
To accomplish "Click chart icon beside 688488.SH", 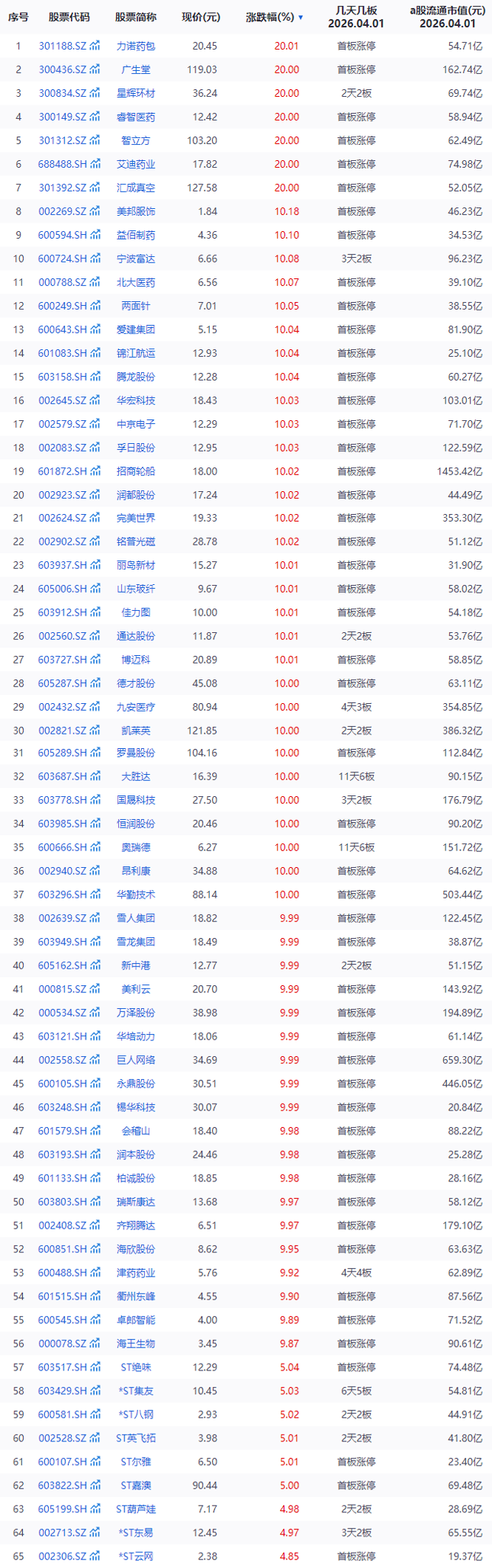I will [95, 164].
